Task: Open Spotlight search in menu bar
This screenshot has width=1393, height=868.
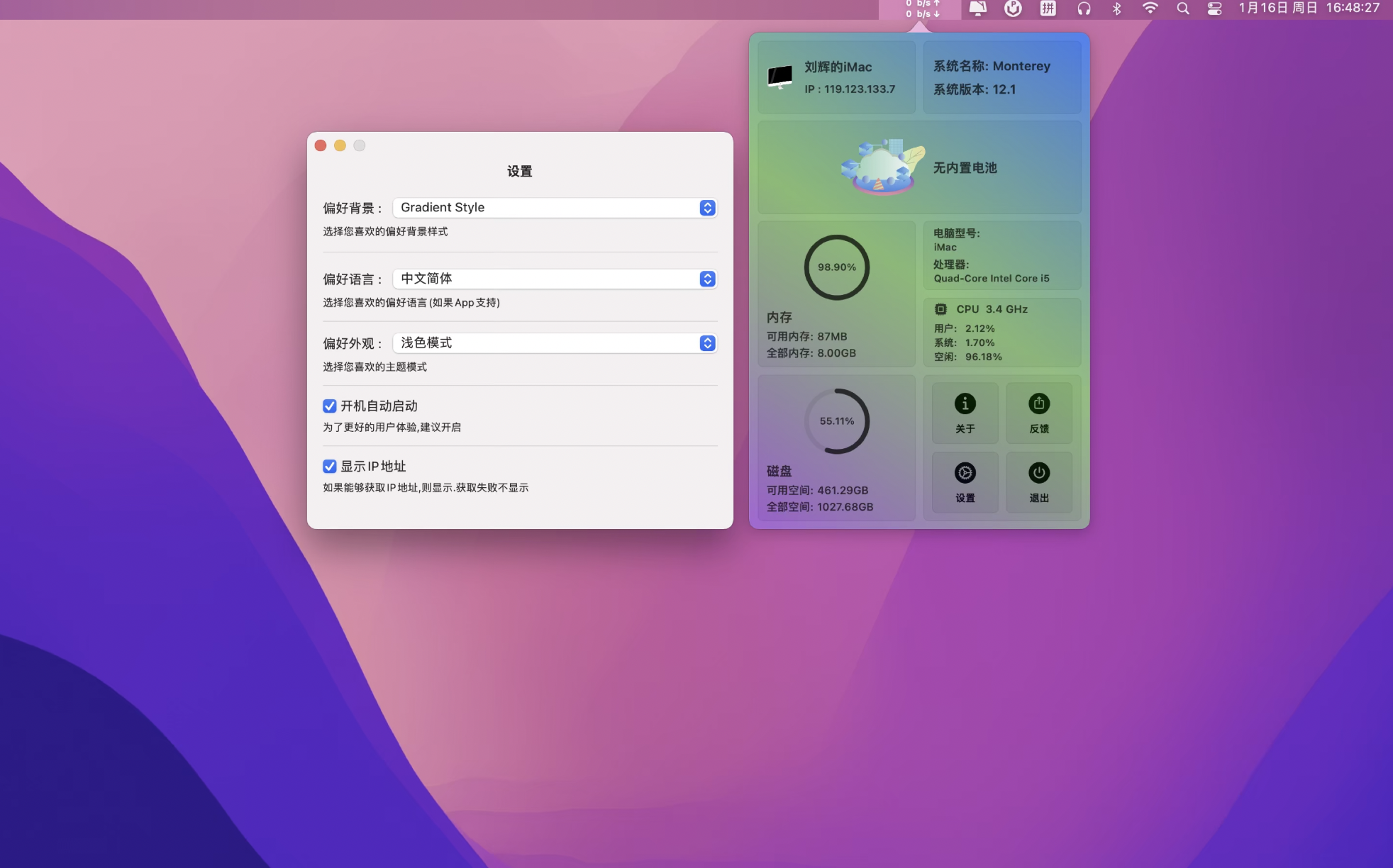Action: [x=1182, y=9]
